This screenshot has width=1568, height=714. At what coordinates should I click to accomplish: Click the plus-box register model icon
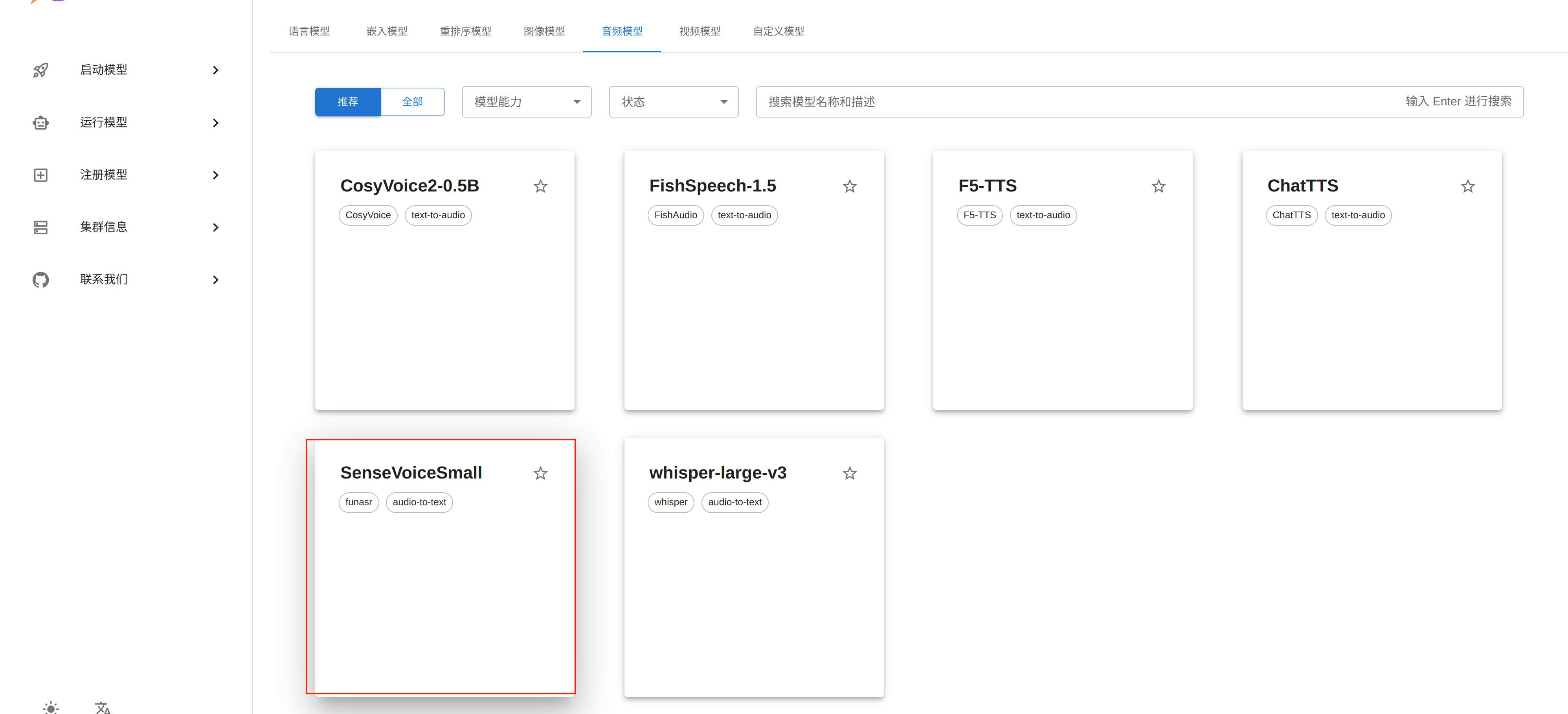[x=41, y=175]
